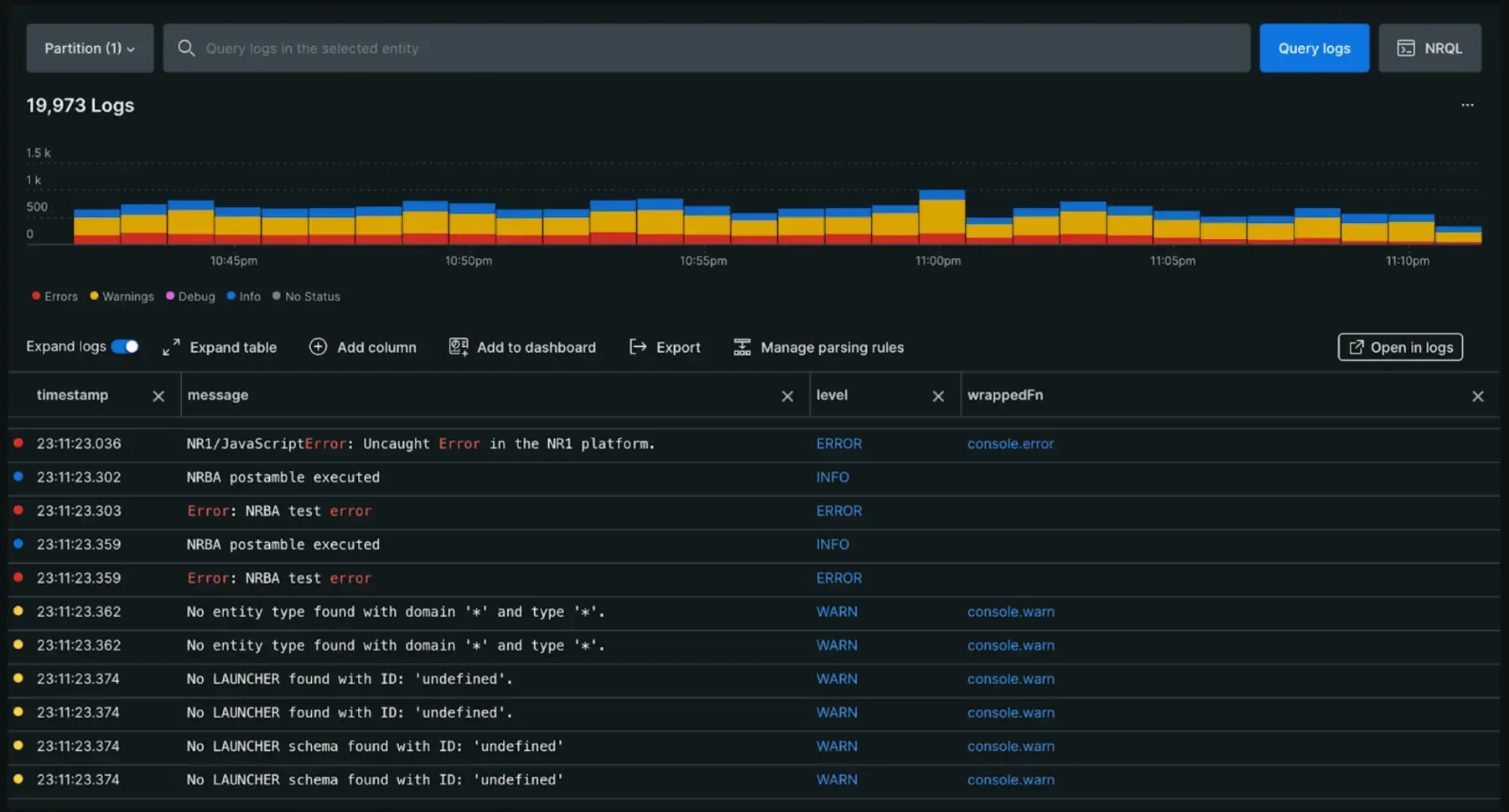This screenshot has height=812, width=1509.
Task: Click the Open in logs external link icon
Action: [x=1356, y=346]
